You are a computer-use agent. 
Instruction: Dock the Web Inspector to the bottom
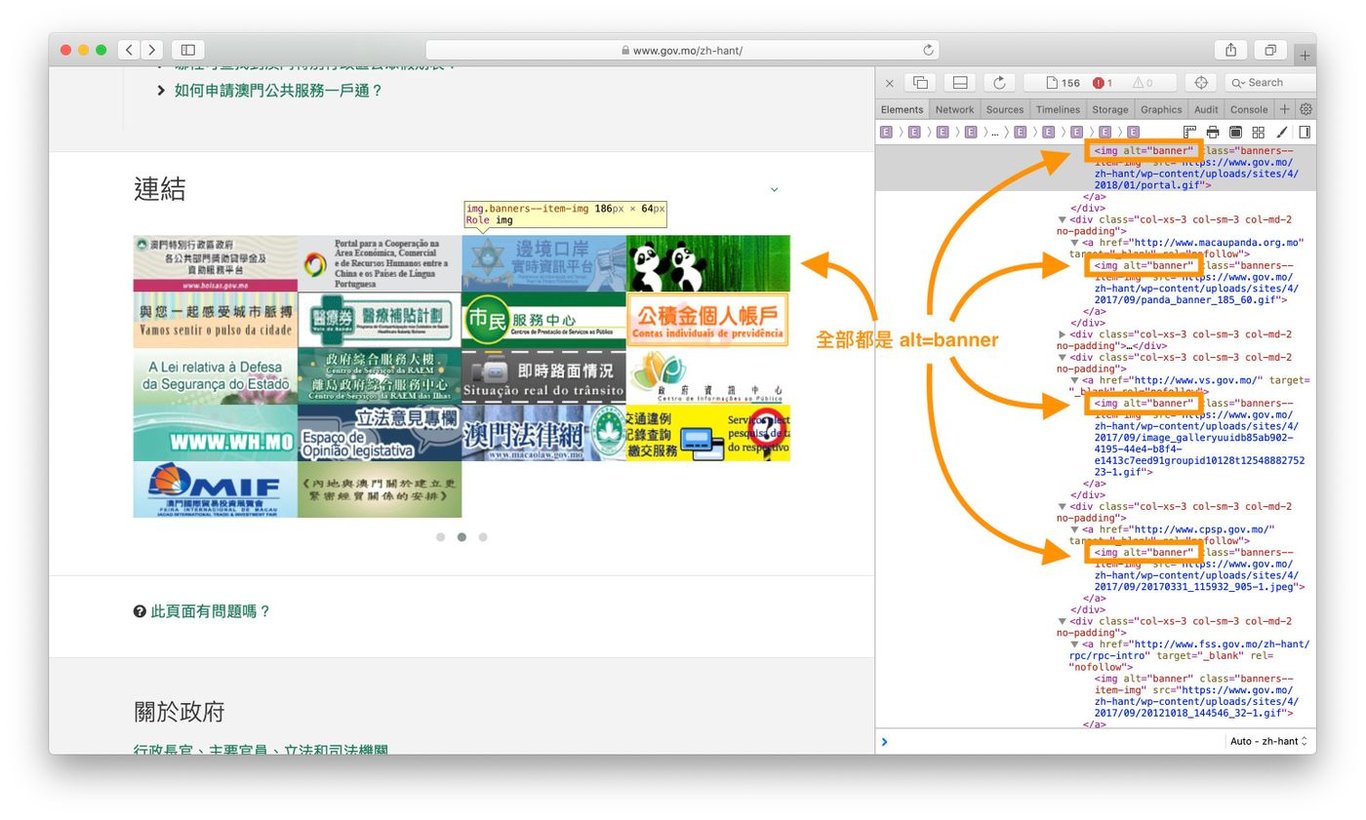click(x=959, y=83)
